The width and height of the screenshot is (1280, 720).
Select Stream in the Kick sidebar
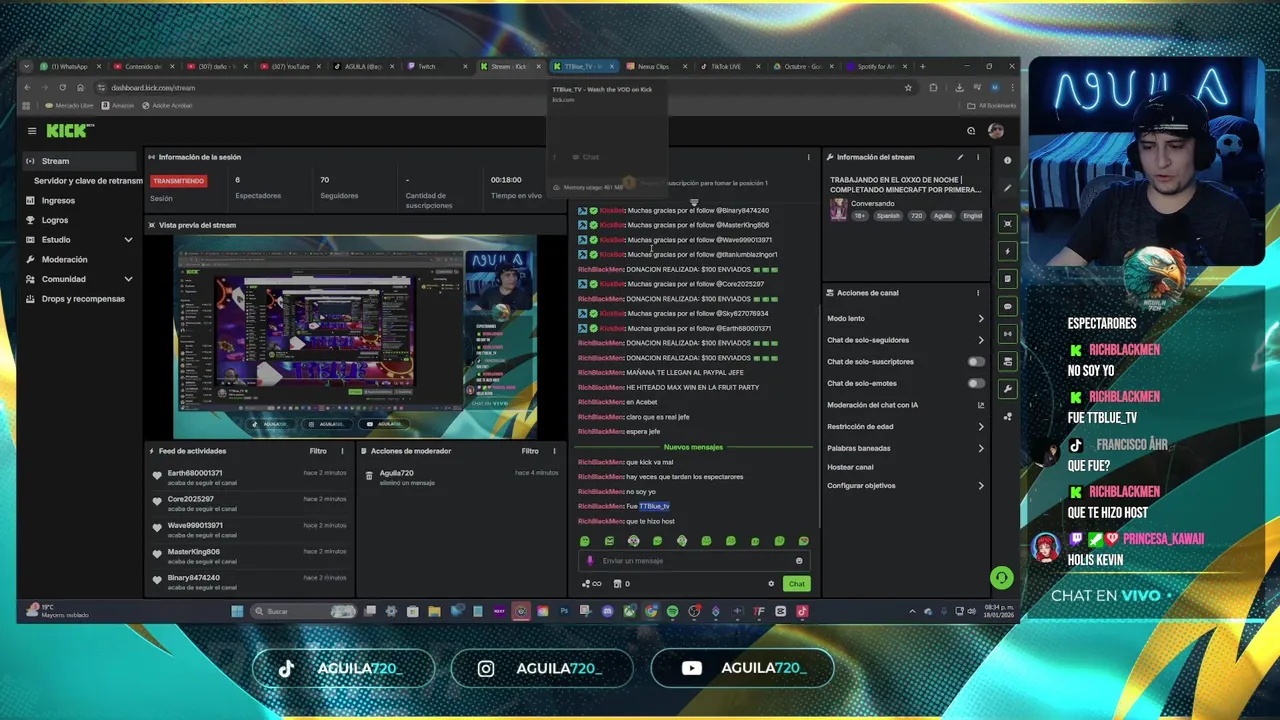80,161
